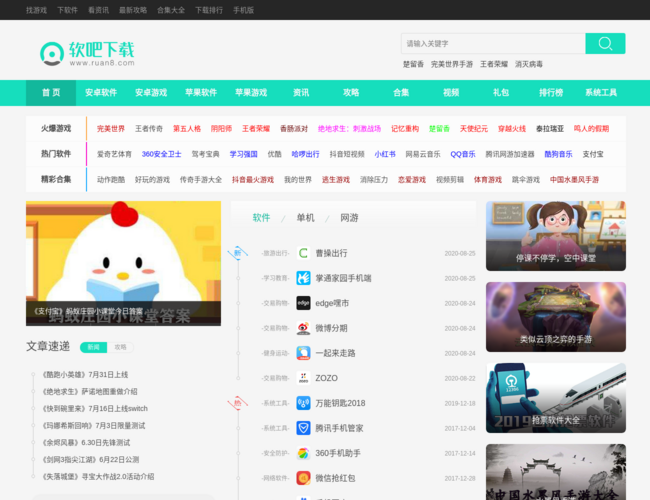Viewport: 650px width, 500px height.
Task: Go to the 首页 nav item
Action: [x=51, y=92]
